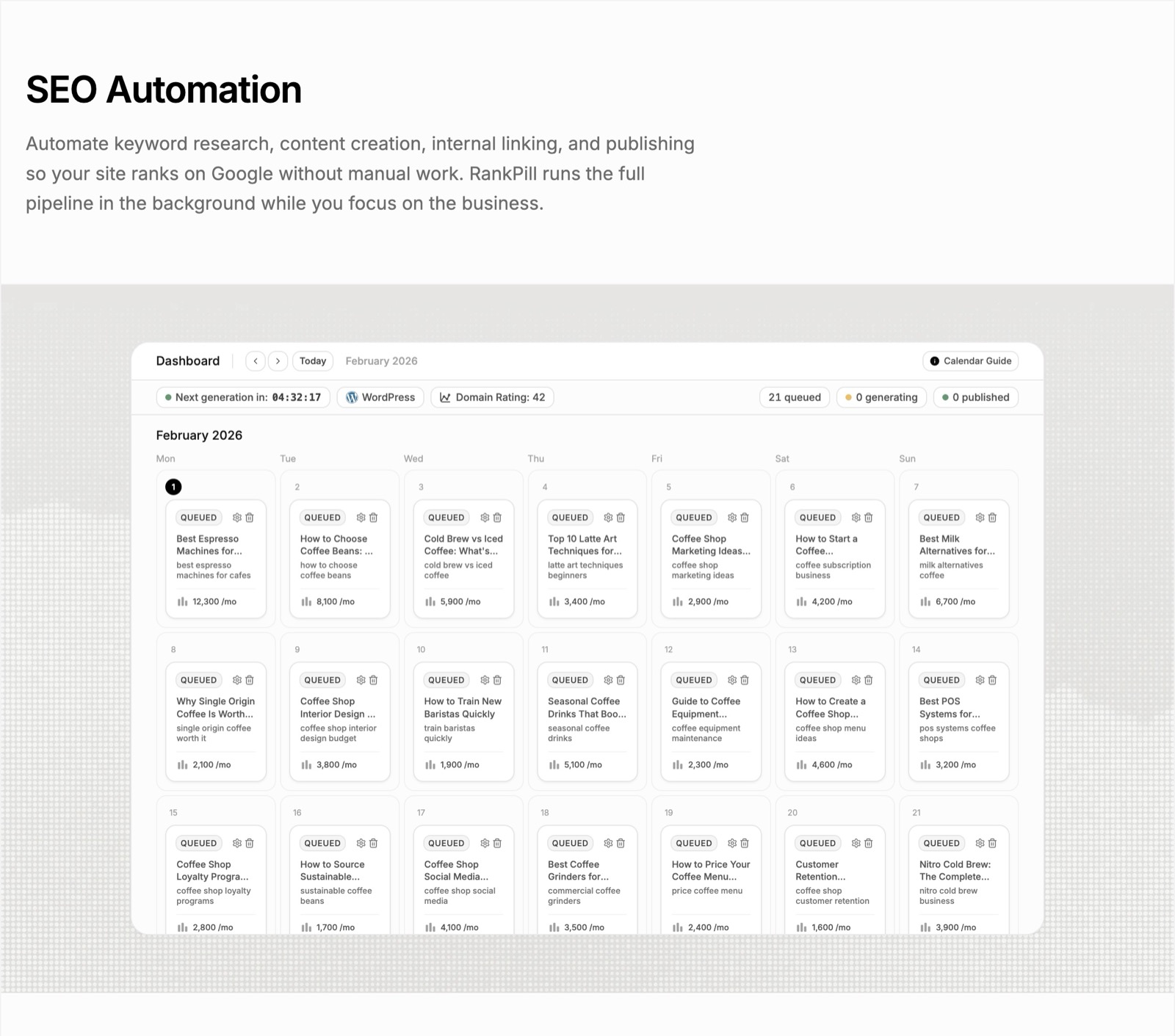Open settings for Customer Retention card
Image resolution: width=1175 pixels, height=1036 pixels.
point(856,844)
